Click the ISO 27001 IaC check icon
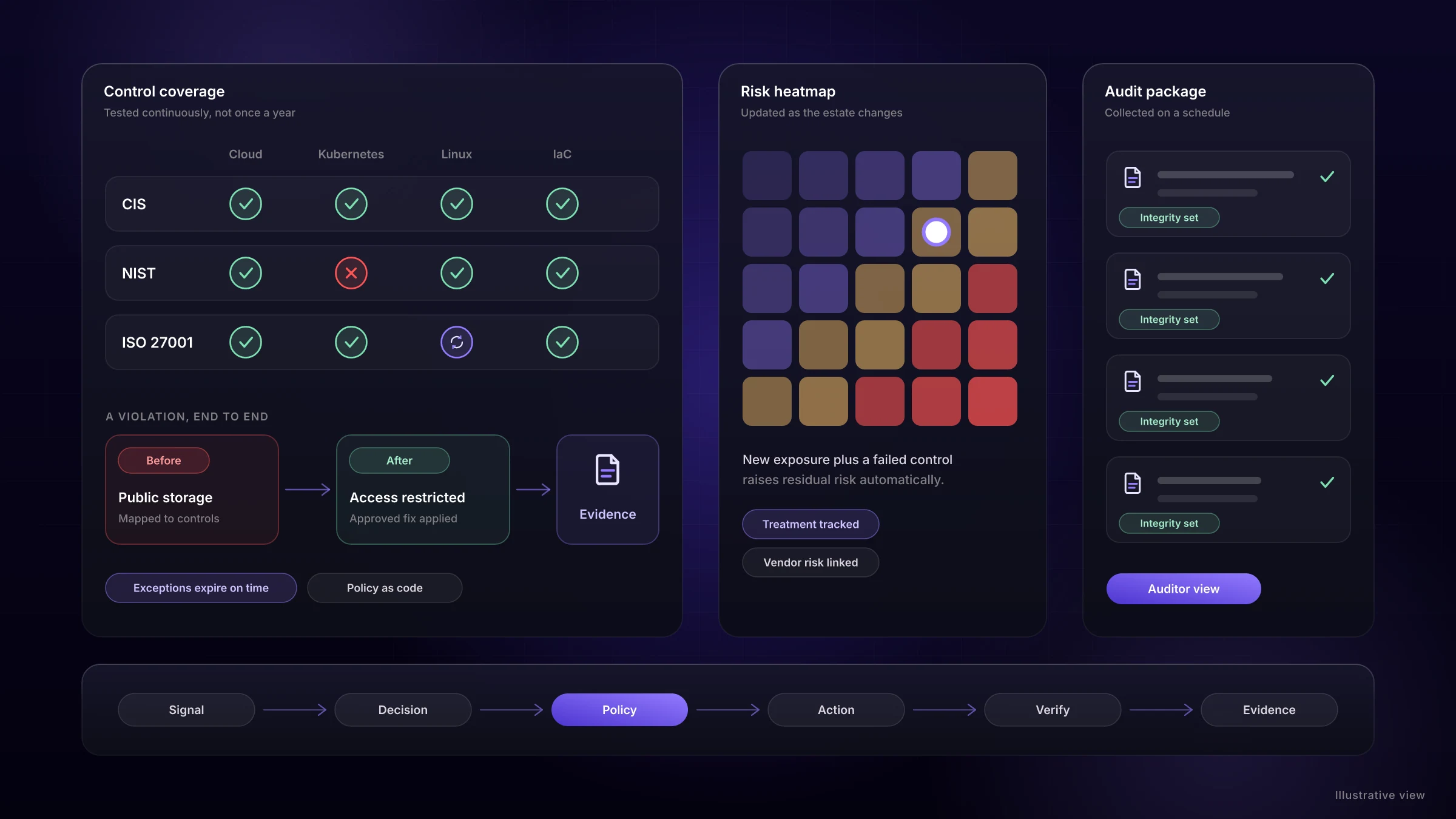This screenshot has width=1456, height=819. coord(562,342)
